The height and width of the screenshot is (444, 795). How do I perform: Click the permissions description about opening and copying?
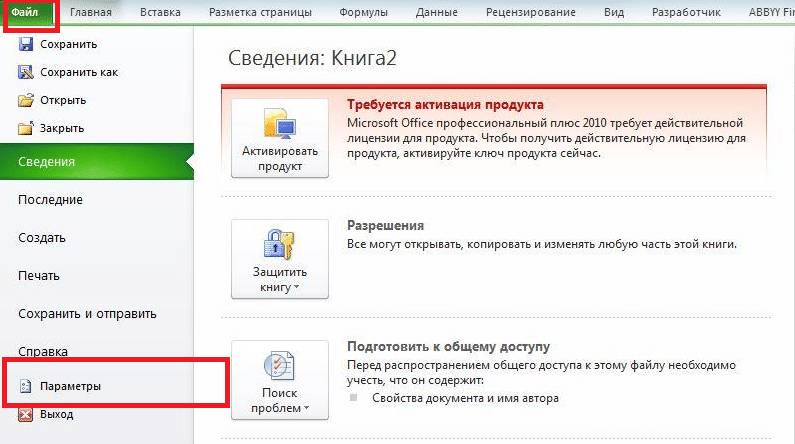click(541, 244)
